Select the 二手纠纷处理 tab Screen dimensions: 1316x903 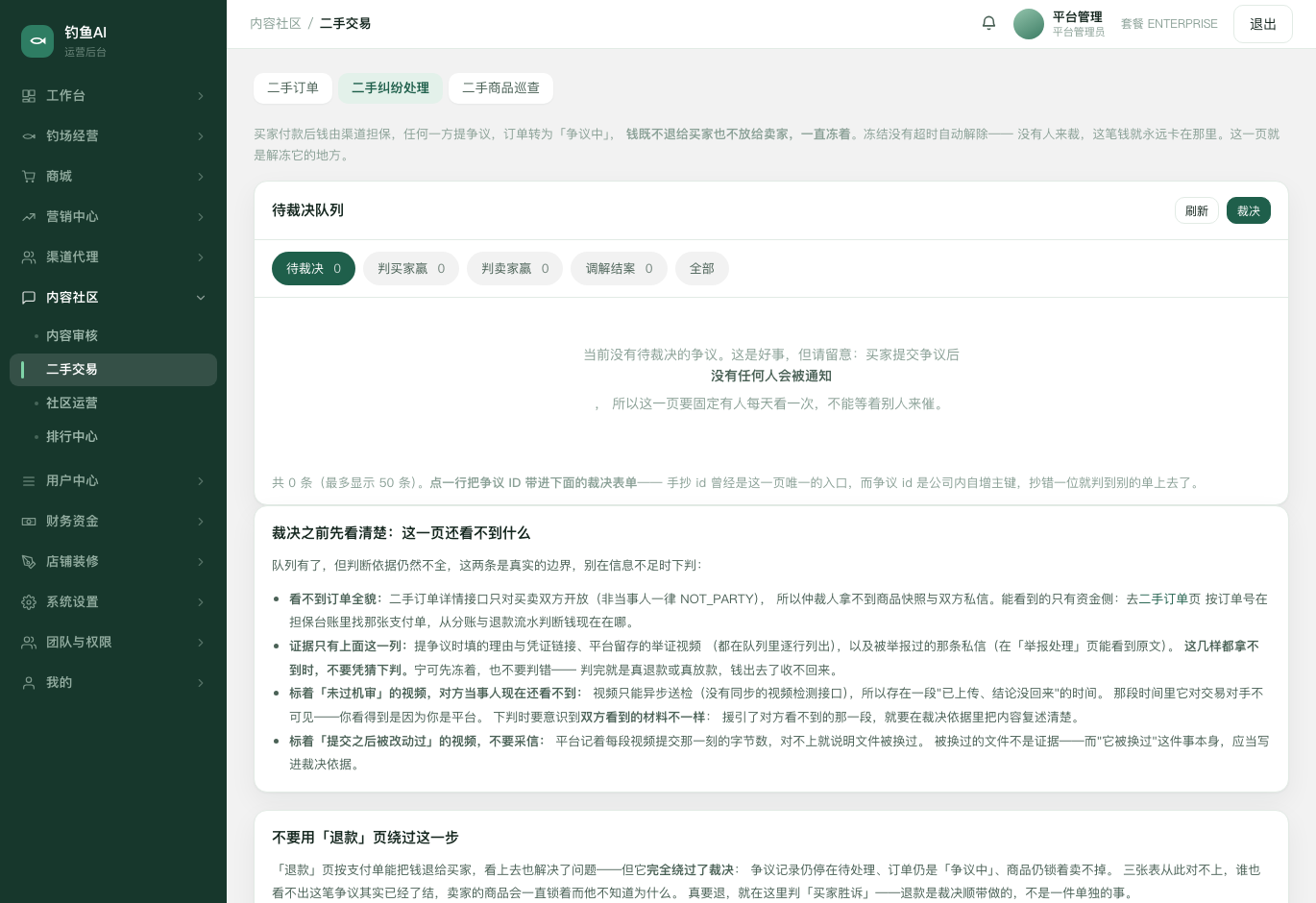tap(390, 87)
